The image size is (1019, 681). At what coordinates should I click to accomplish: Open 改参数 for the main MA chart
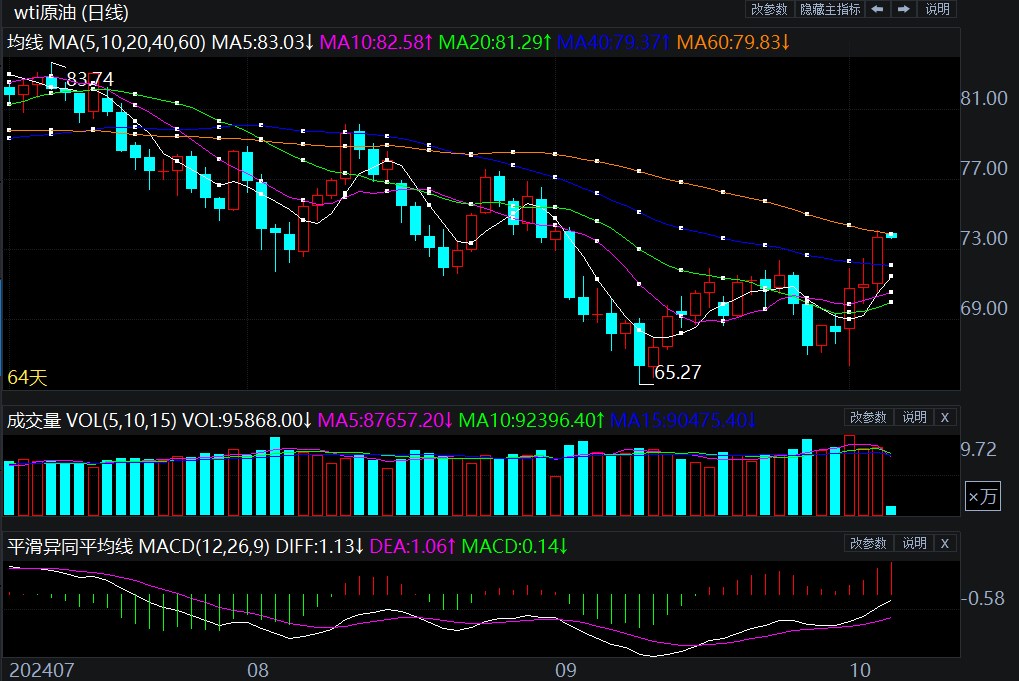(x=769, y=9)
